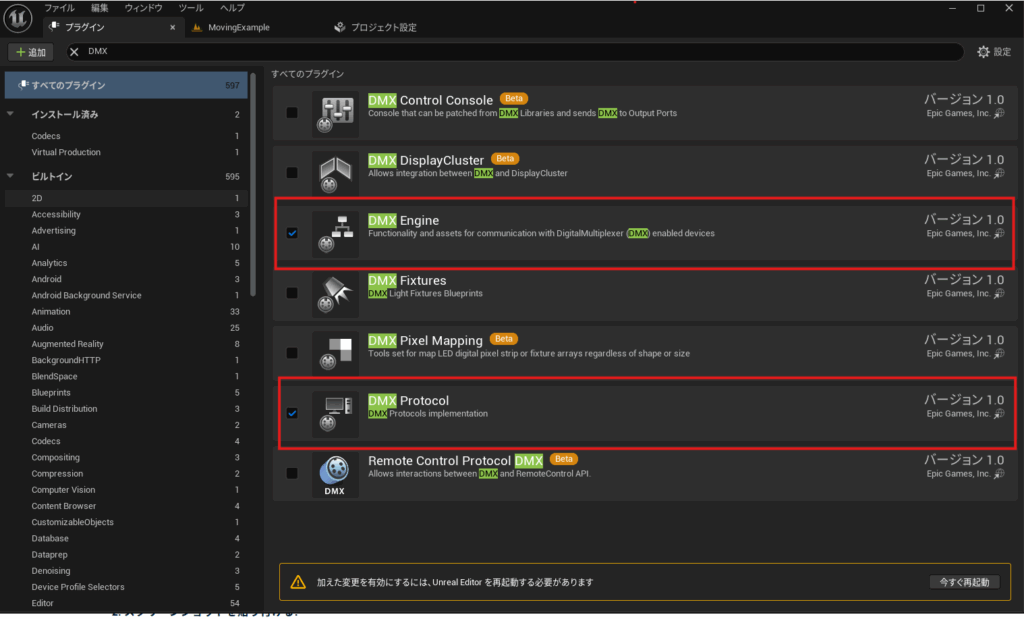
Task: Click the DMX search input field
Action: [515, 52]
